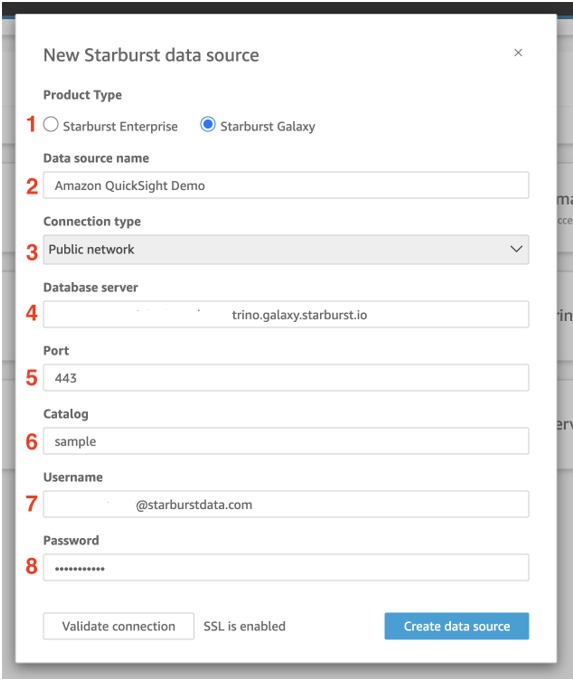Click the red number 3 annotation marker
The height and width of the screenshot is (681, 573).
click(32, 252)
